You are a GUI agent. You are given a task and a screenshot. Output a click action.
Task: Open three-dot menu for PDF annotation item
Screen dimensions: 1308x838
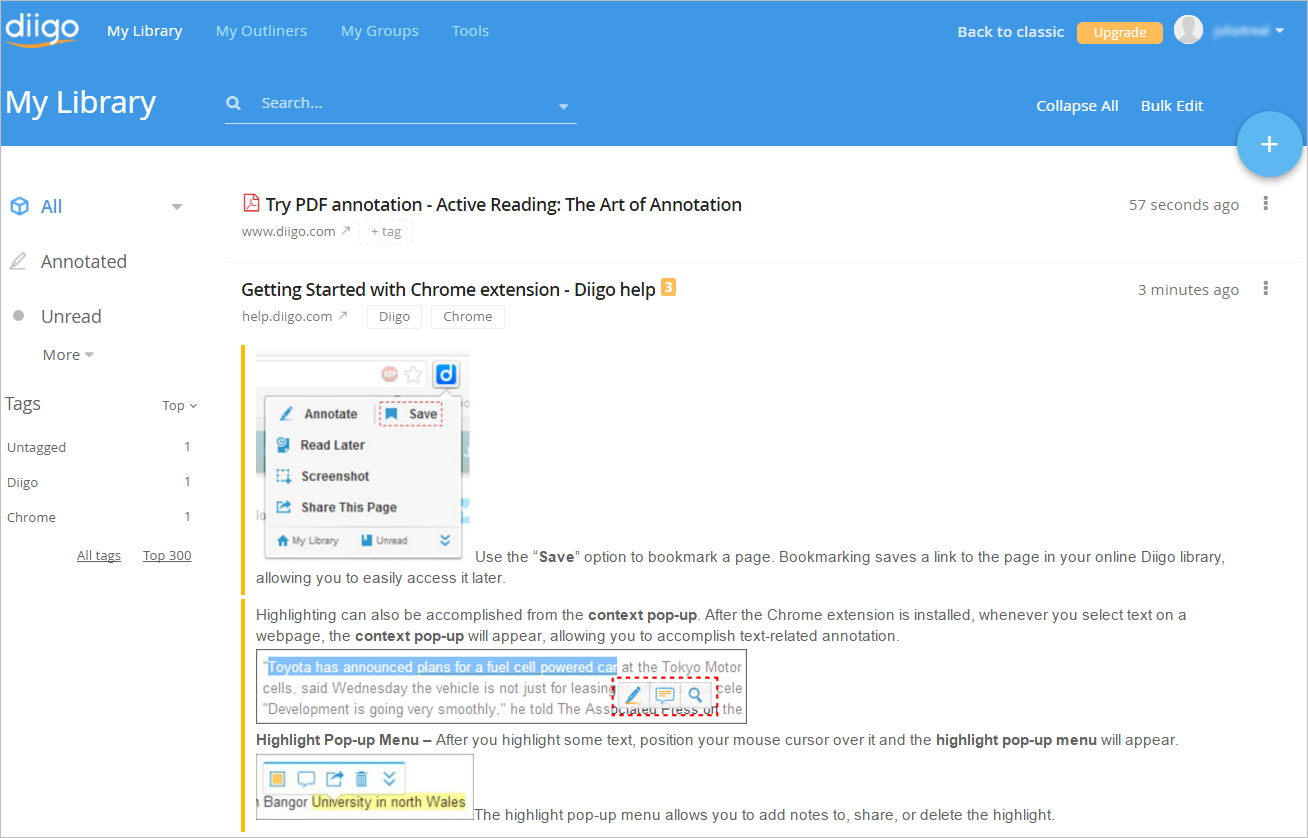point(1266,204)
